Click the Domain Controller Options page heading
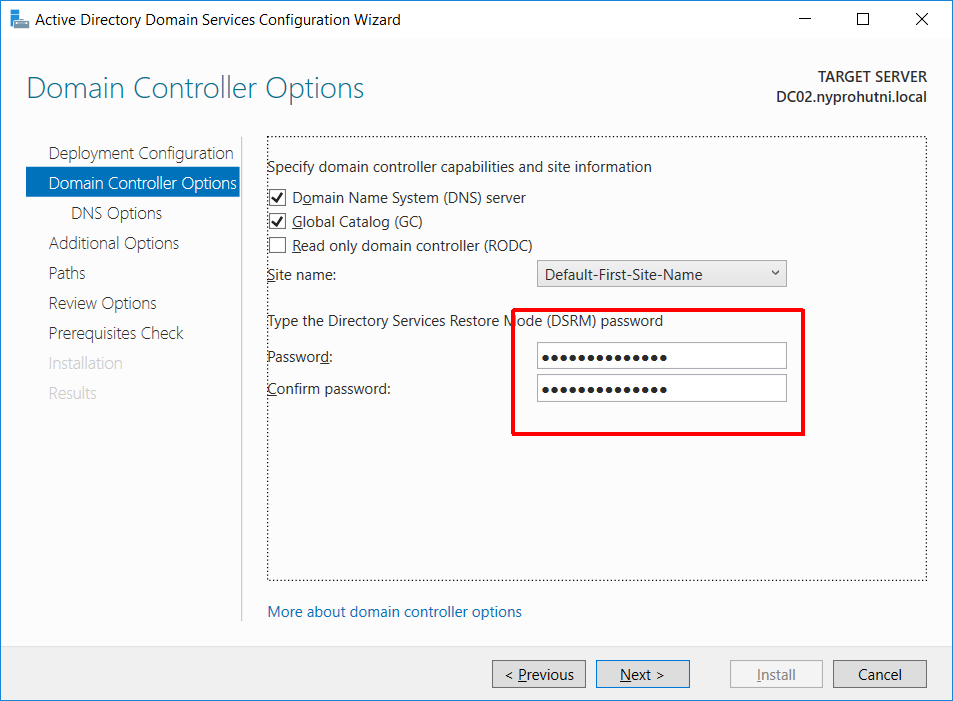The height and width of the screenshot is (701, 953). 195,88
